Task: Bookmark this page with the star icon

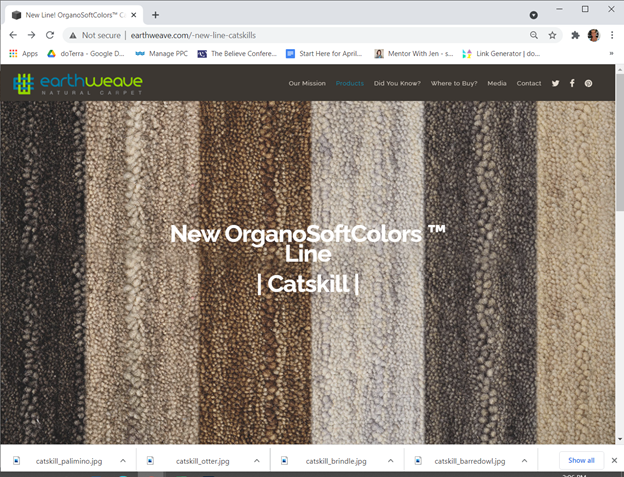Action: [x=552, y=35]
